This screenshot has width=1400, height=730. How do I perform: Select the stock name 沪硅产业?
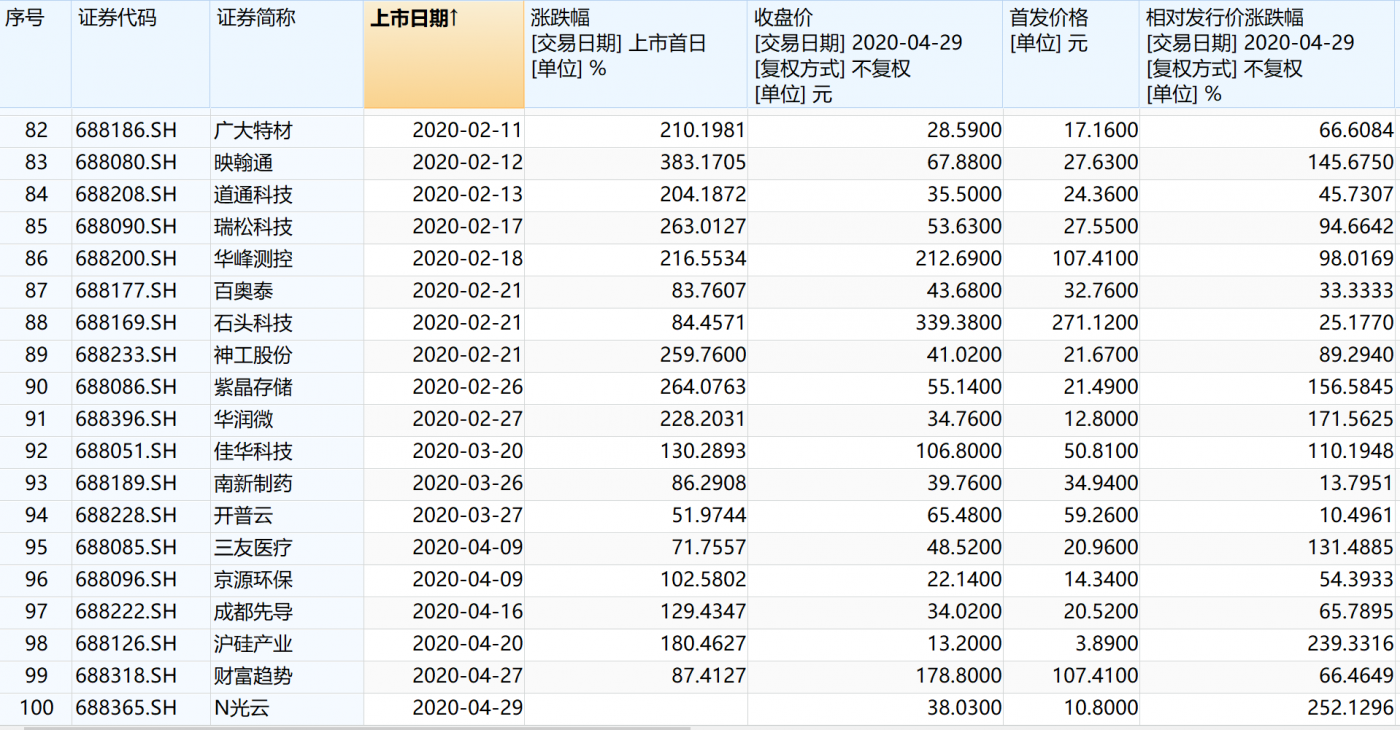[253, 643]
